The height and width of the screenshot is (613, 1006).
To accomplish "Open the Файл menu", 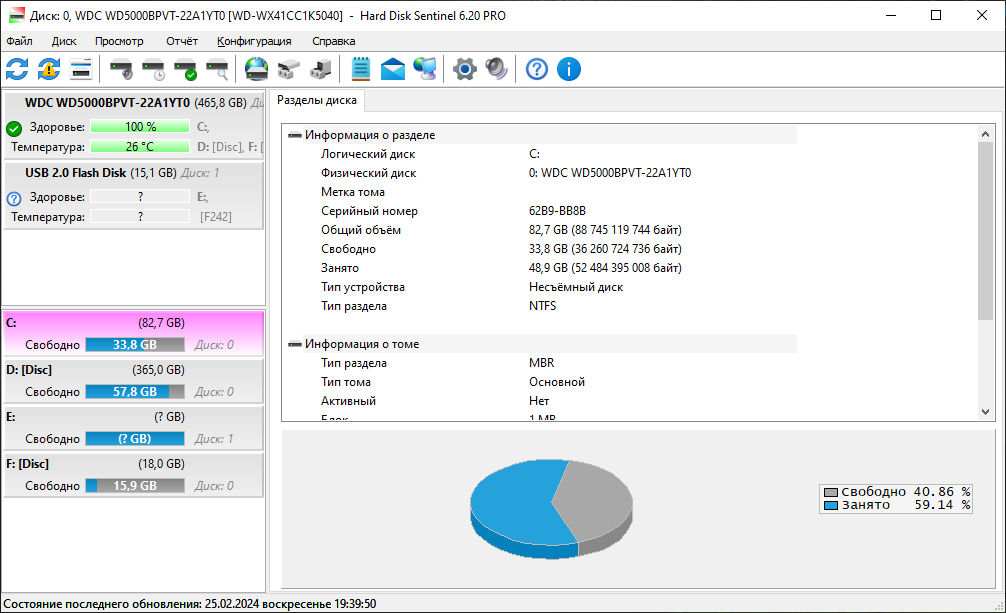I will pyautogui.click(x=19, y=41).
